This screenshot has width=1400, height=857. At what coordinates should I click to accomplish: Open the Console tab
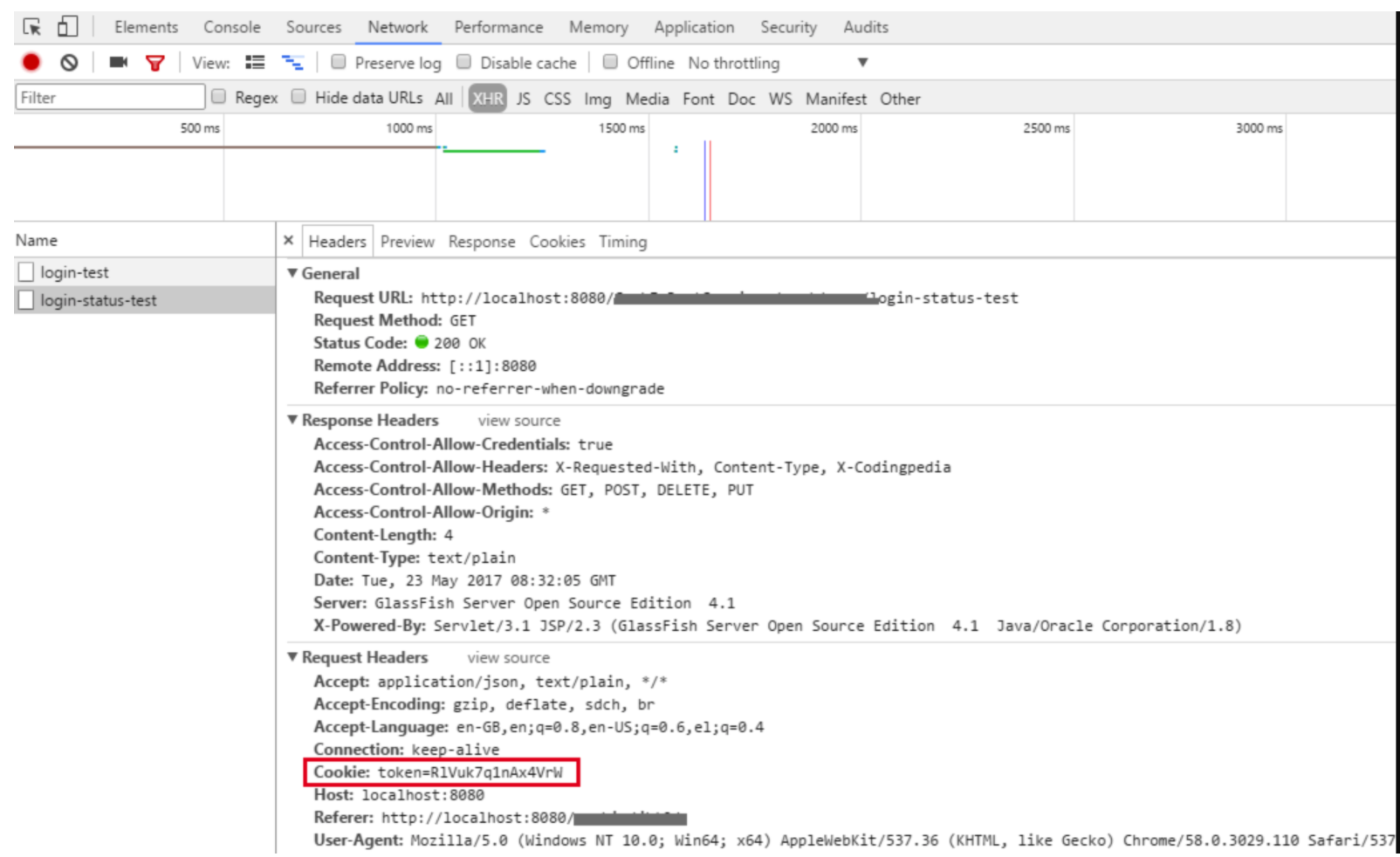(232, 27)
